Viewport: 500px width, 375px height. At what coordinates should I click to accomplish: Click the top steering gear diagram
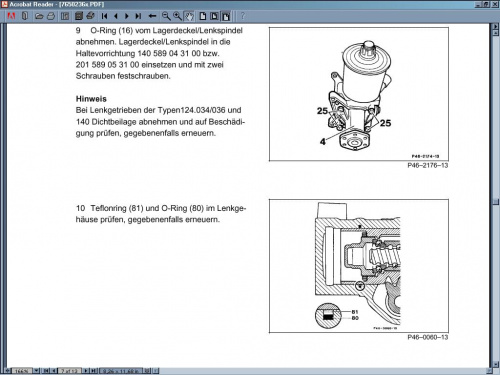click(359, 94)
